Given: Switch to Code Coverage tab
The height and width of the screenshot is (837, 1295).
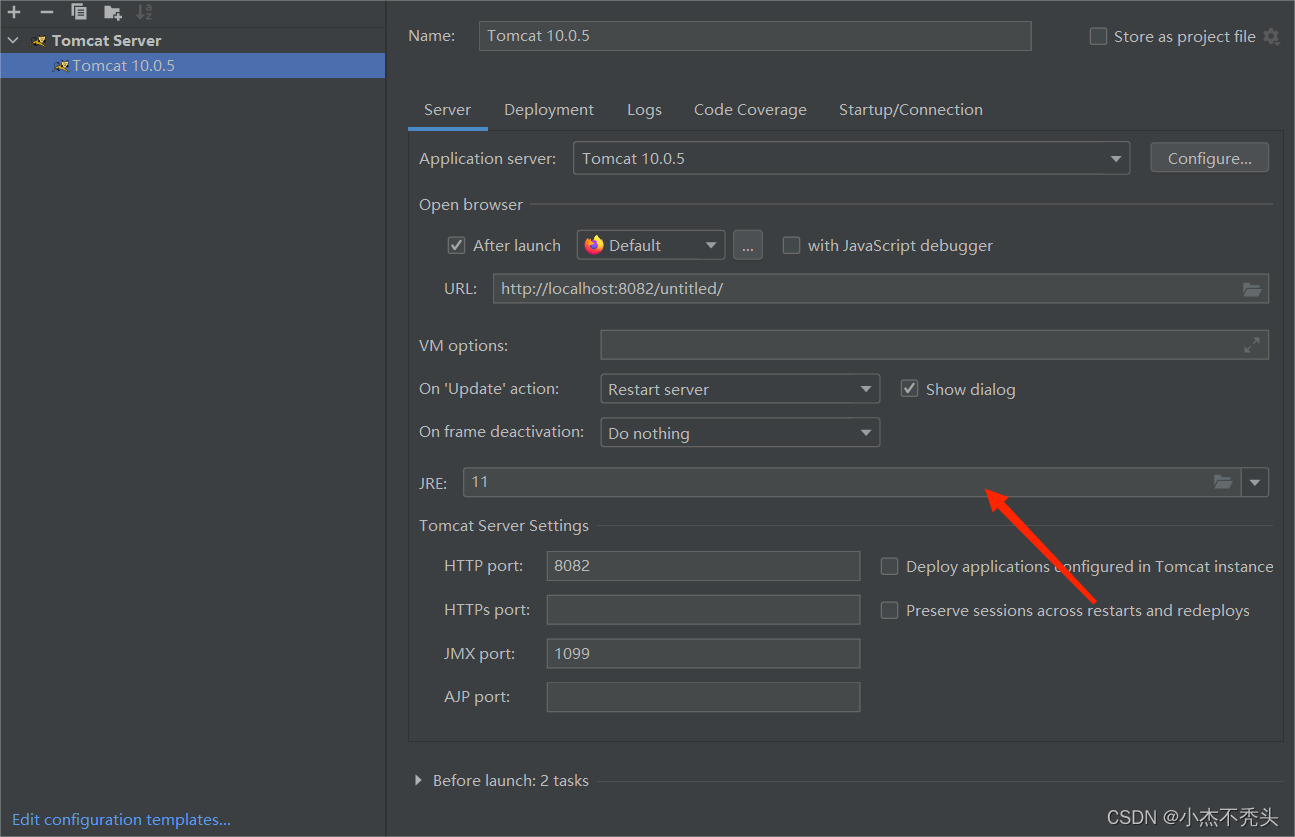Looking at the screenshot, I should tap(750, 110).
